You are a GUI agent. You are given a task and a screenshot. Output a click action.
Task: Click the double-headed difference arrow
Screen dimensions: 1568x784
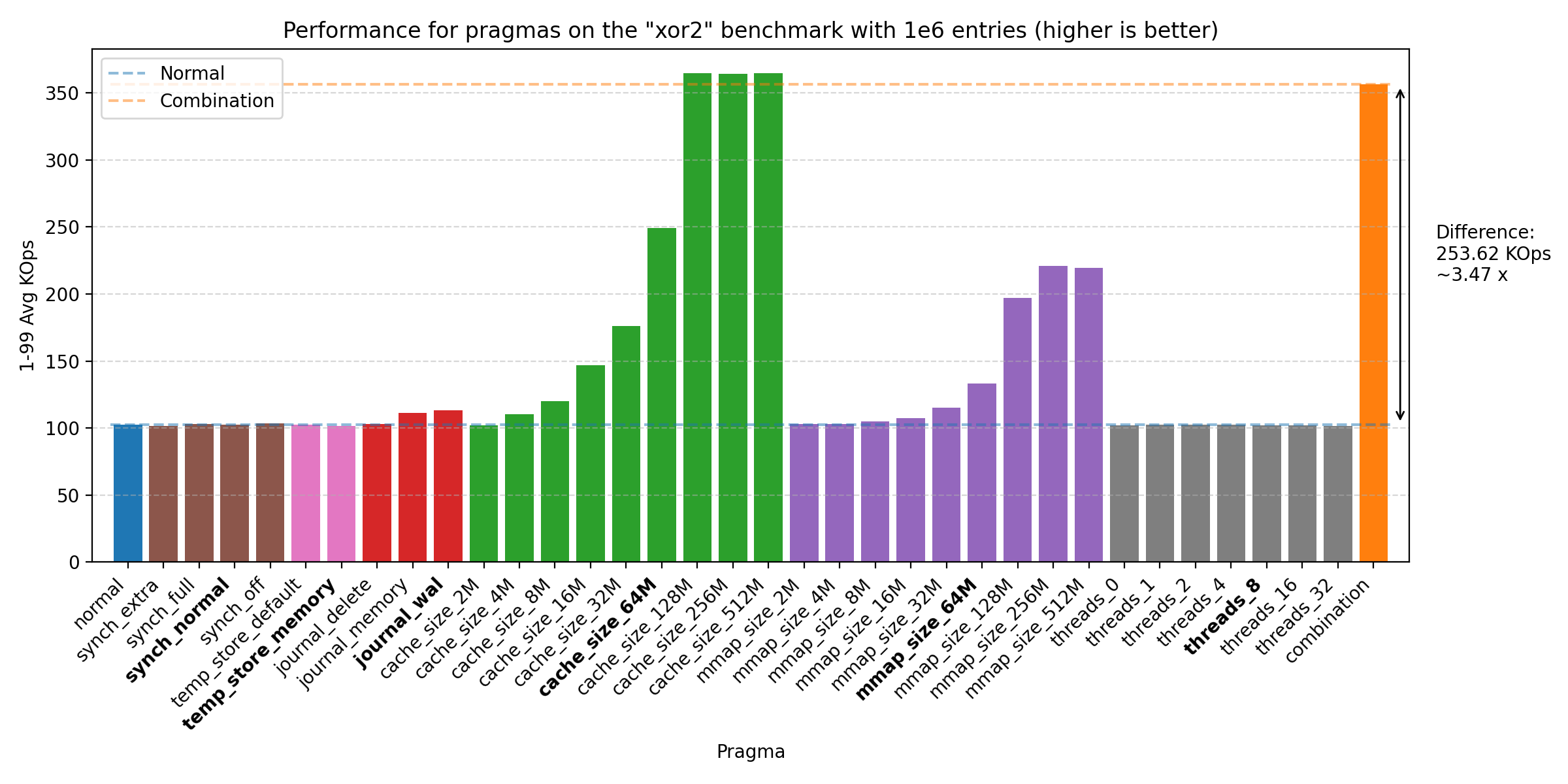[x=1399, y=255]
